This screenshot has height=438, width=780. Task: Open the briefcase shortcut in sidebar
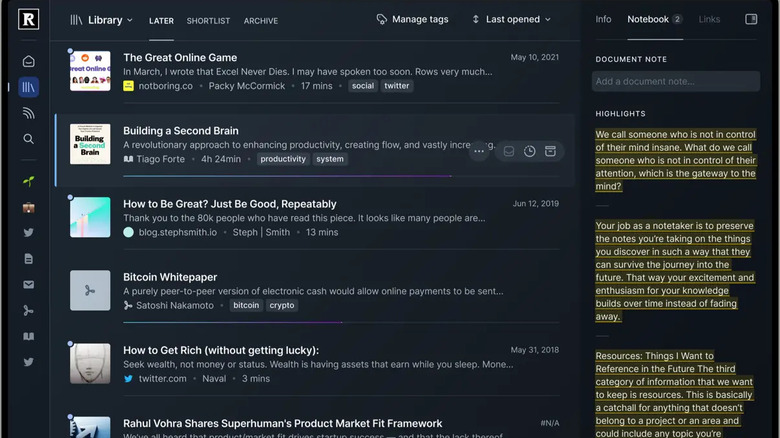coord(28,208)
